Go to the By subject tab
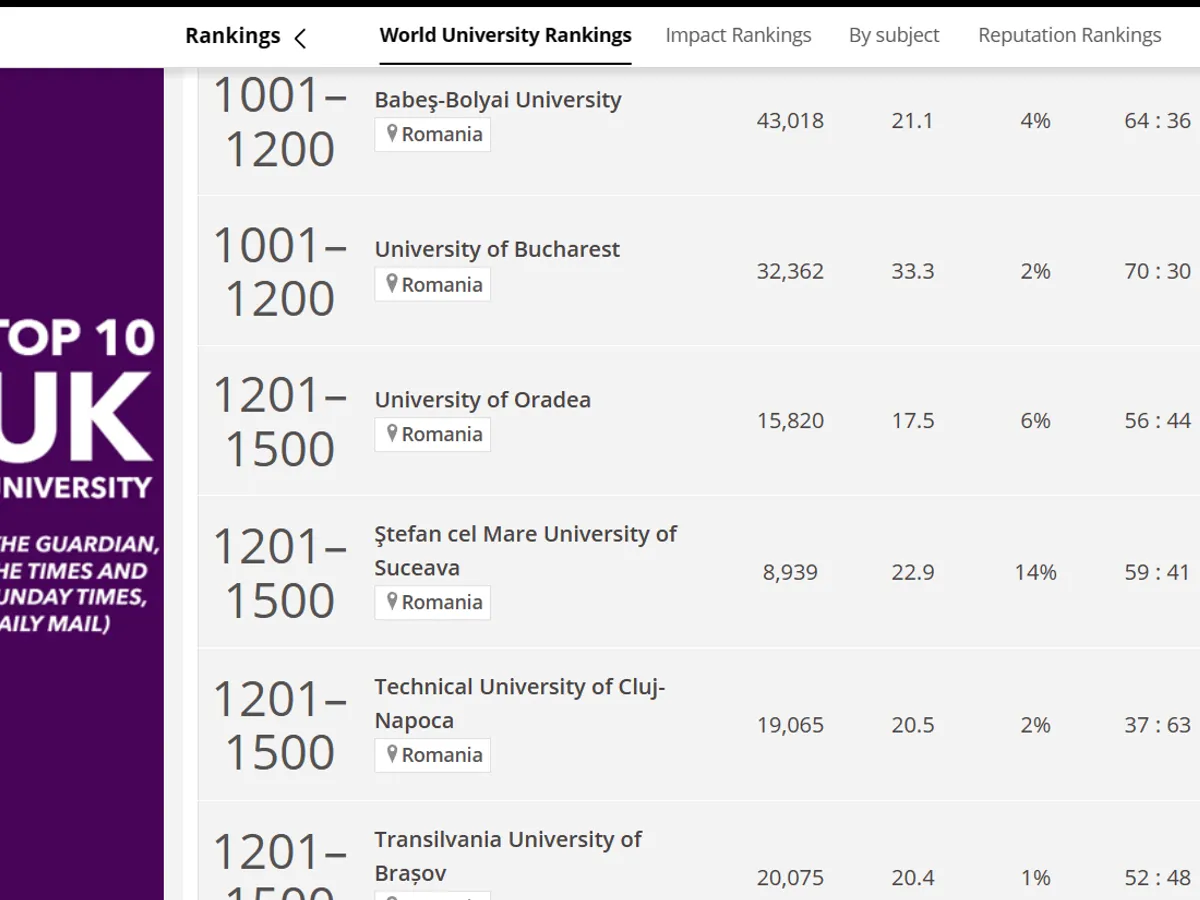 click(894, 36)
